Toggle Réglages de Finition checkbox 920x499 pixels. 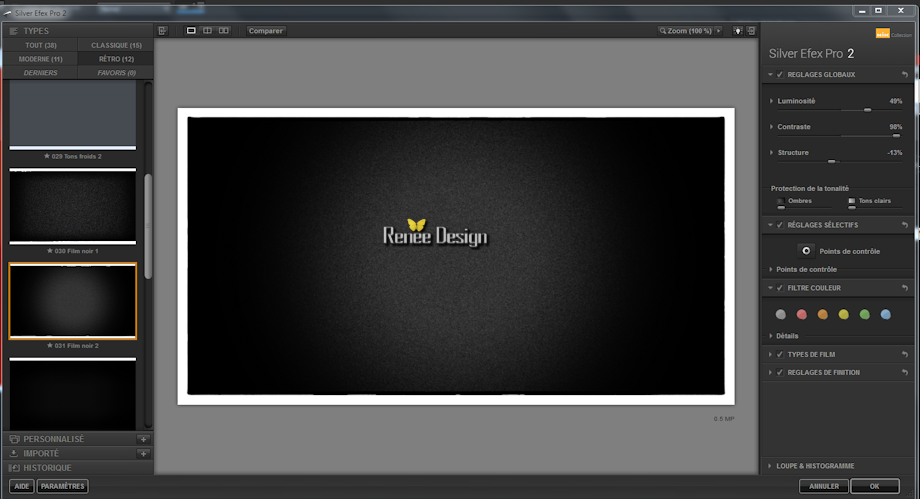780,373
